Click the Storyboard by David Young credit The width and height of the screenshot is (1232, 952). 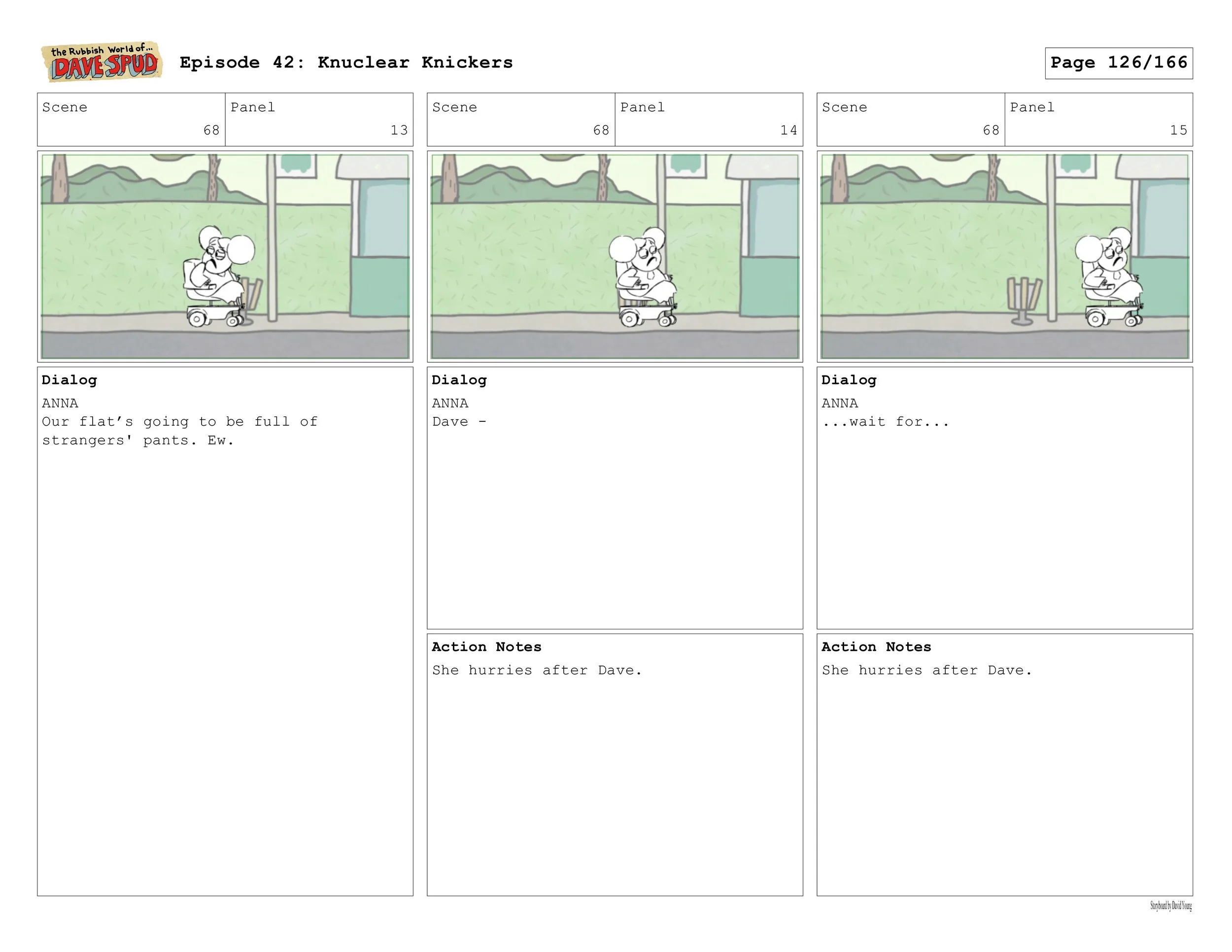click(1170, 906)
